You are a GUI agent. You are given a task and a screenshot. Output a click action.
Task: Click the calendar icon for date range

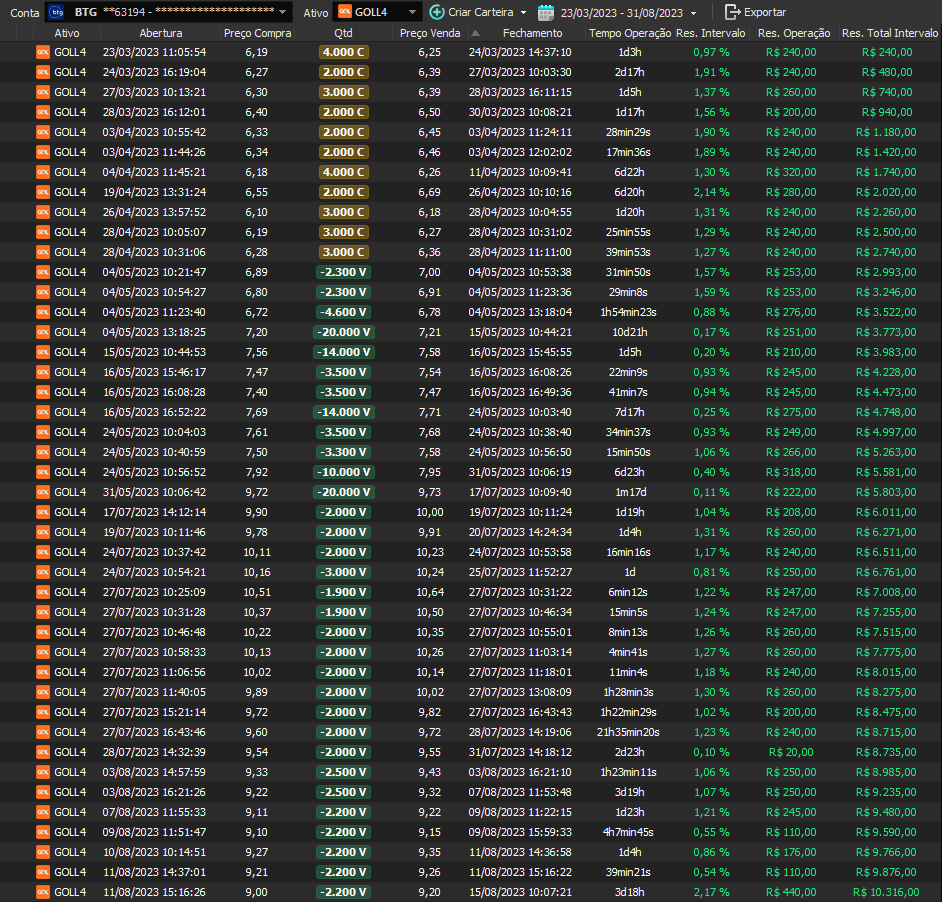546,12
